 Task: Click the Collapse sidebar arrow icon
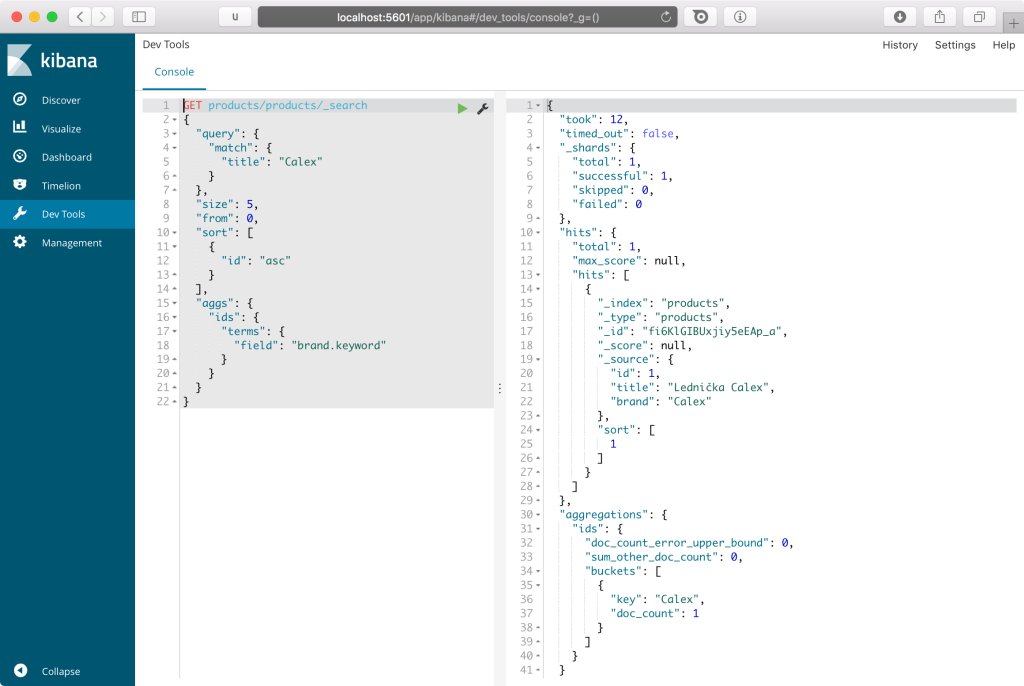[20, 670]
